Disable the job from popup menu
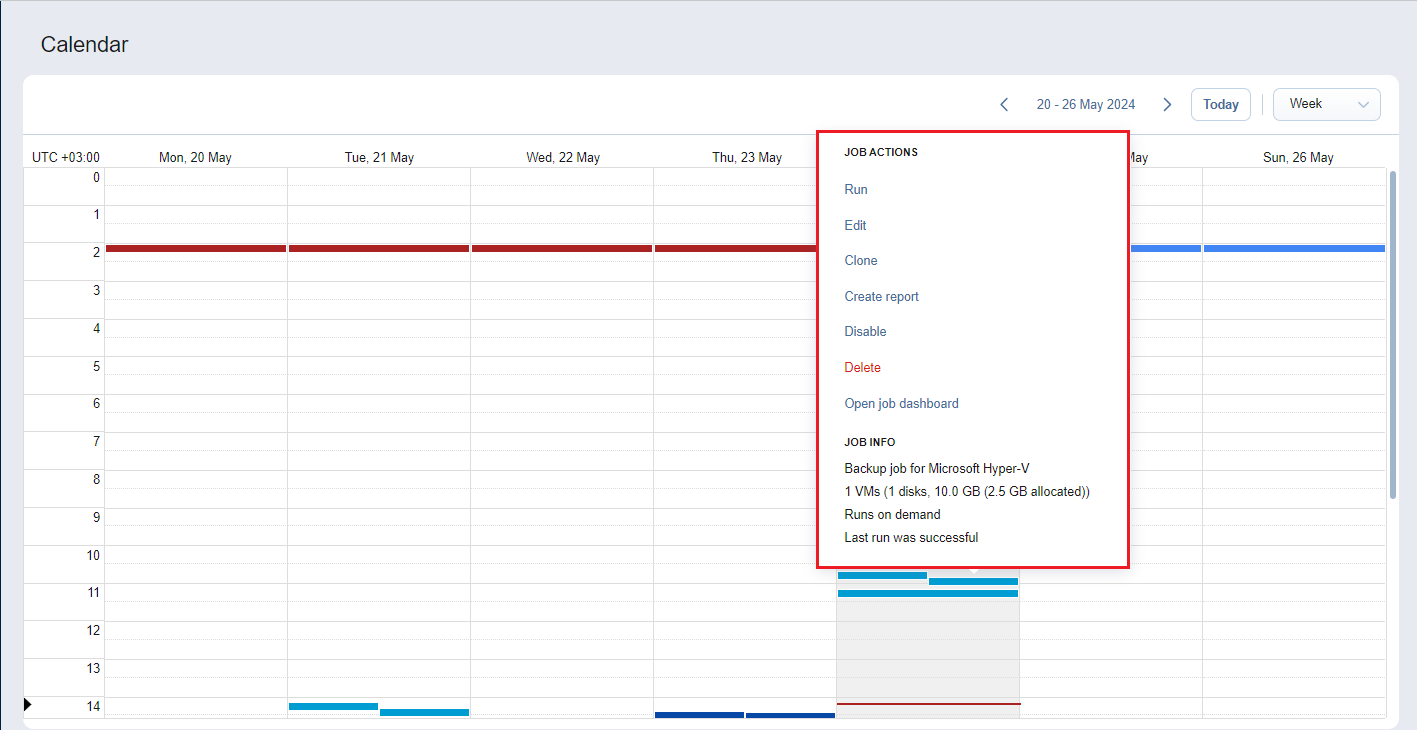The width and height of the screenshot is (1417, 730). [865, 332]
